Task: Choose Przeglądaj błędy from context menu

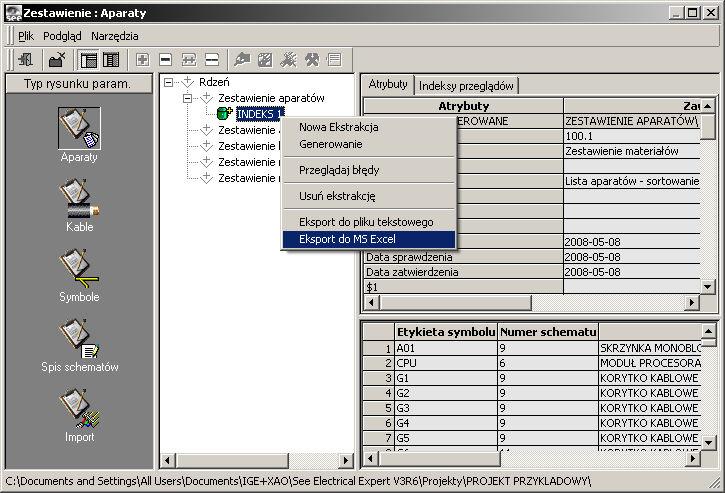Action: pyautogui.click(x=369, y=170)
